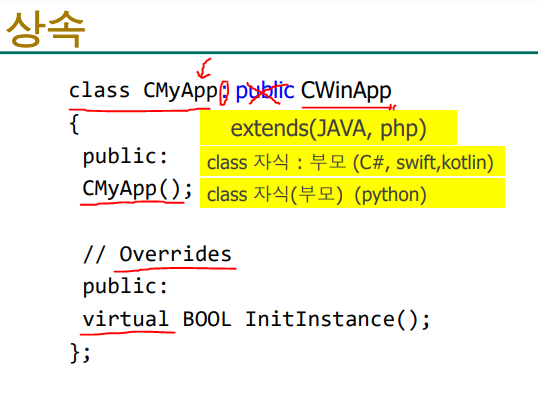Click the 'CMyApp();' constructor line
538x419 pixels.
click(137, 189)
